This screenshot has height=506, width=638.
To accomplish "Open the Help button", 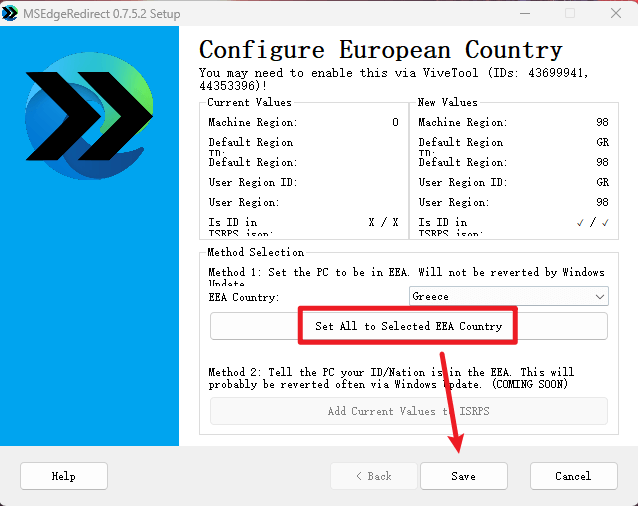I will [63, 476].
